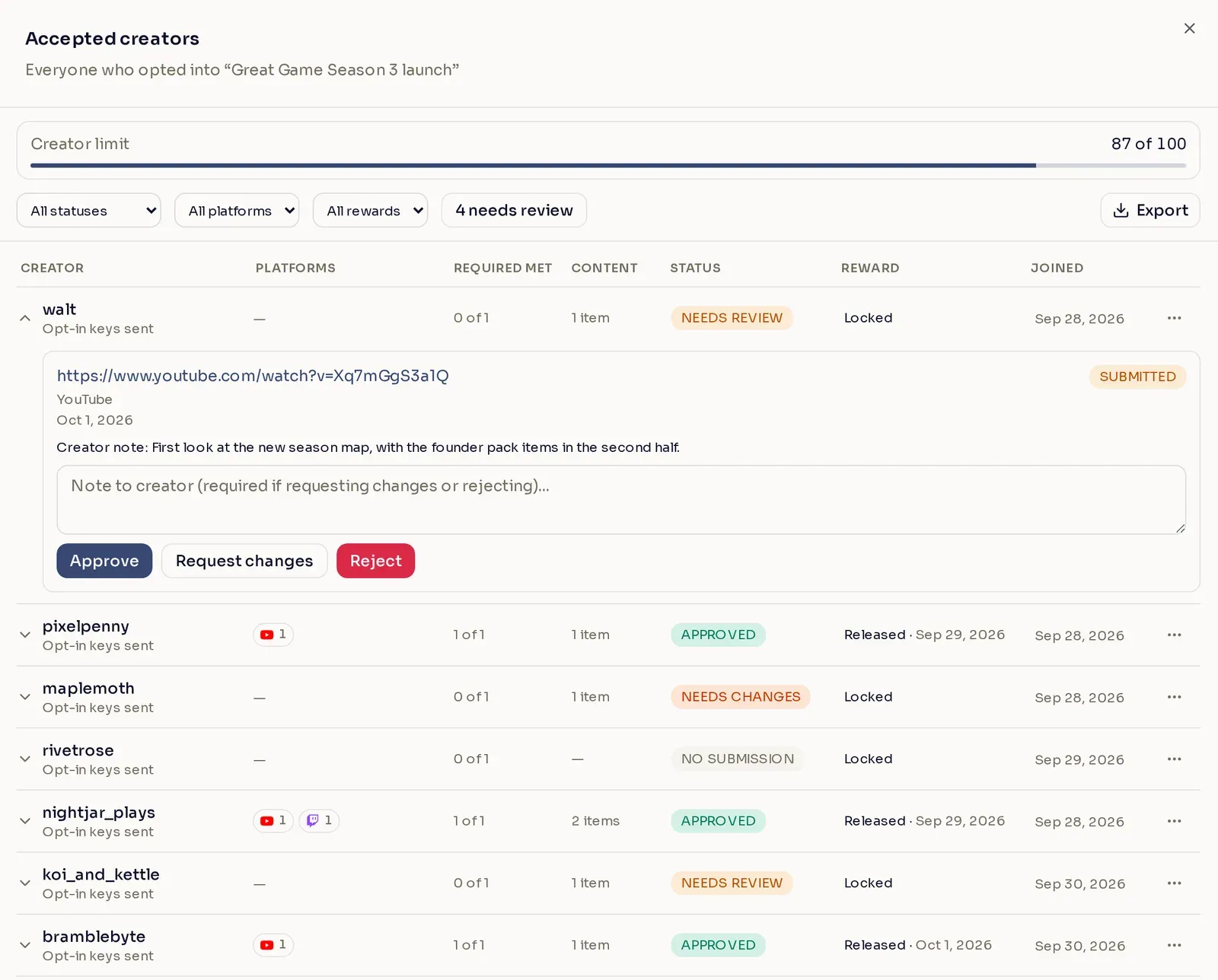Expand the bramblebyte creator row

(25, 945)
